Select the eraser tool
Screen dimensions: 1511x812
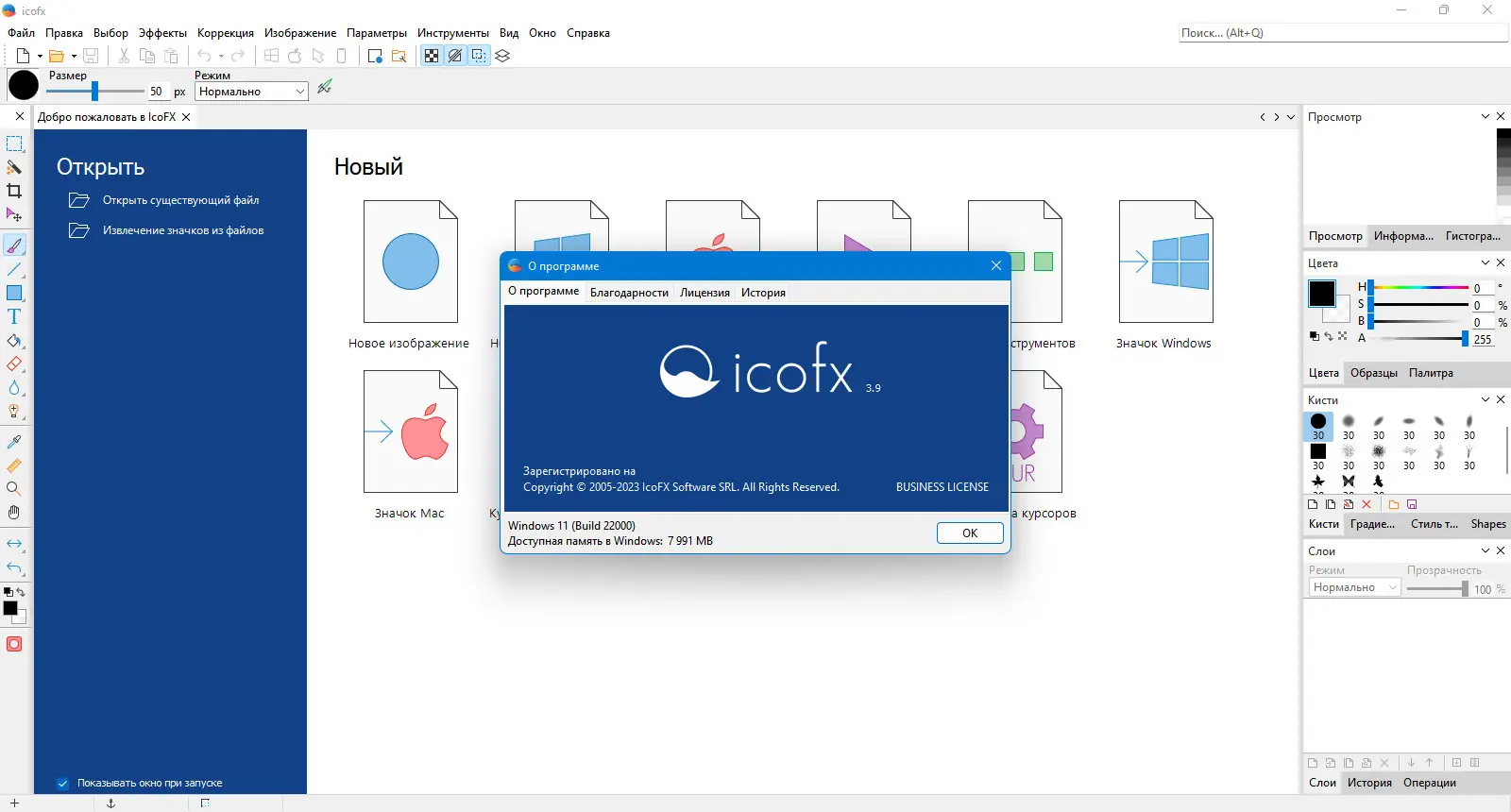click(x=14, y=364)
